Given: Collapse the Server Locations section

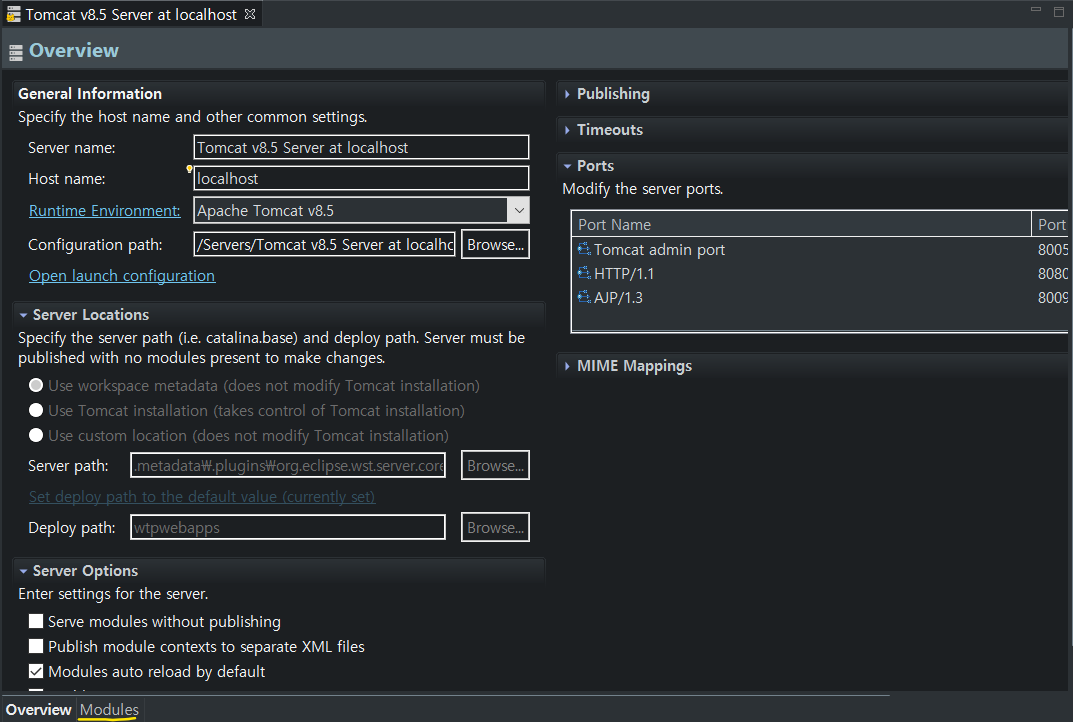Looking at the screenshot, I should pos(23,315).
